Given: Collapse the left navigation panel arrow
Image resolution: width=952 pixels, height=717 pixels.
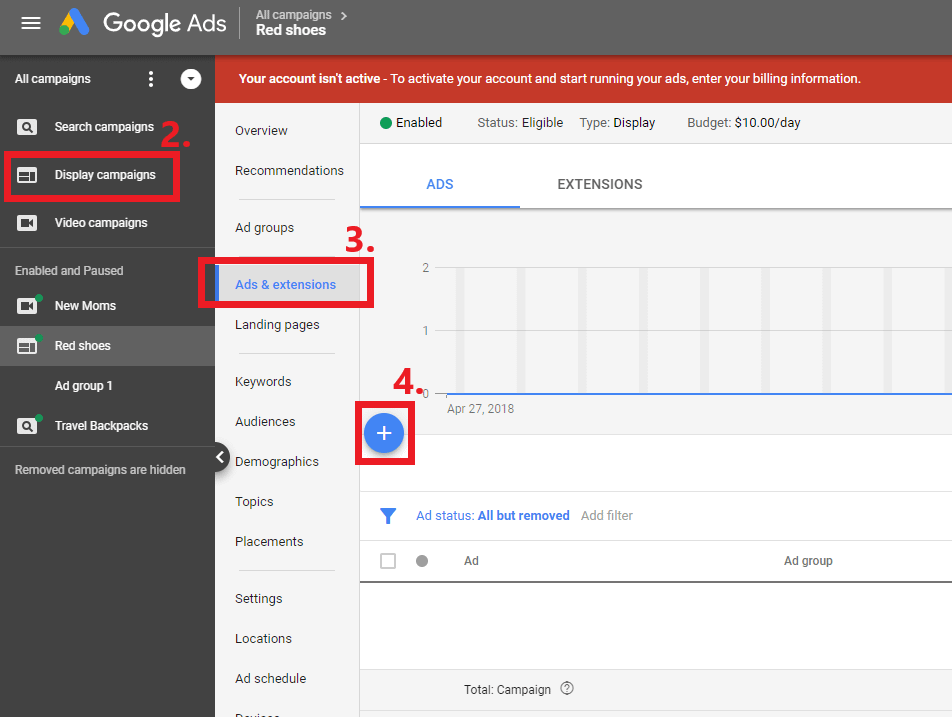Looking at the screenshot, I should (x=221, y=457).
